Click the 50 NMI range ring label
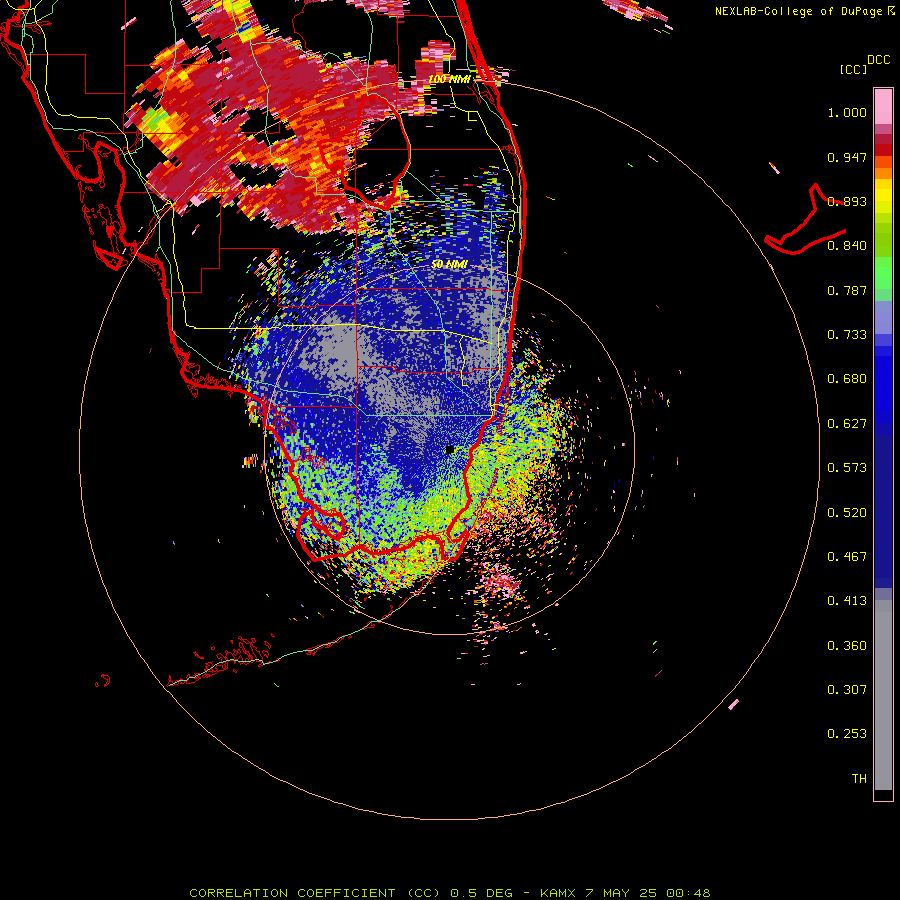The image size is (900, 900). pyautogui.click(x=449, y=265)
